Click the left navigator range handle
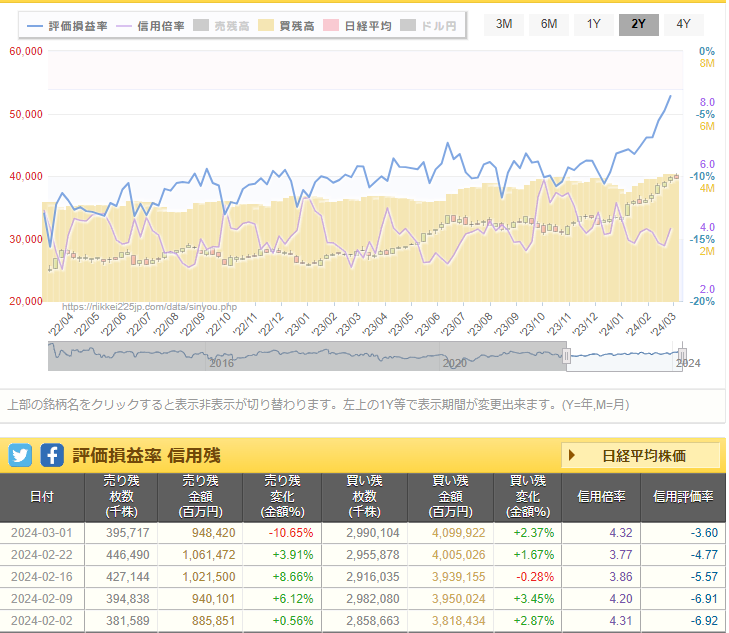Viewport: 729px width, 633px height. (566, 356)
